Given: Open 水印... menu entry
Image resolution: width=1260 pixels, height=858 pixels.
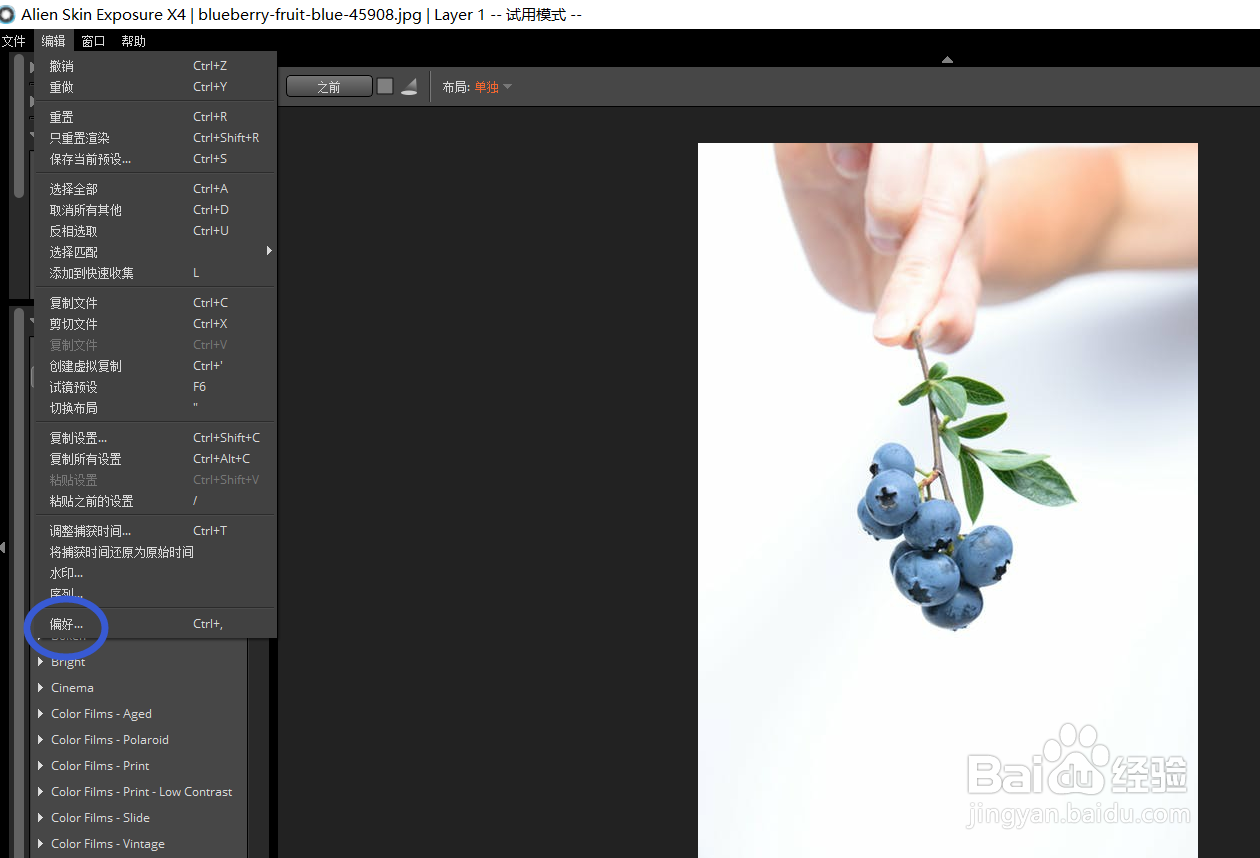Looking at the screenshot, I should pyautogui.click(x=156, y=573).
